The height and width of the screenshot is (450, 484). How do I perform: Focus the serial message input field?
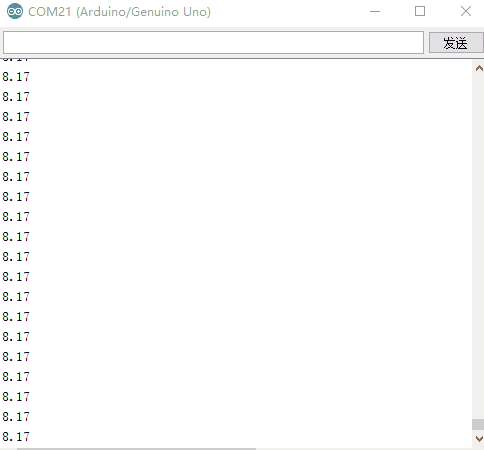coord(213,42)
